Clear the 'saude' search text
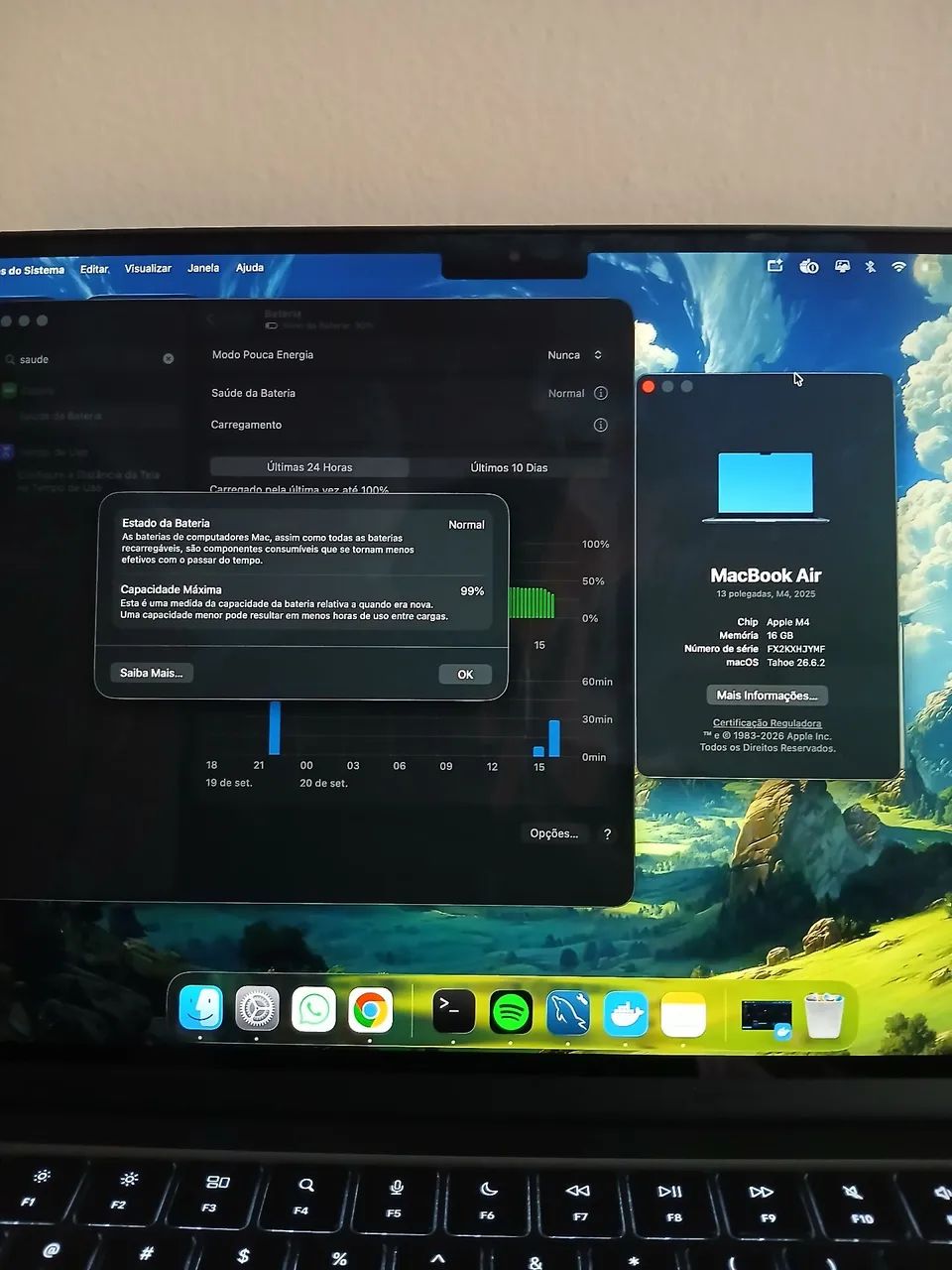952x1270 pixels. [169, 358]
